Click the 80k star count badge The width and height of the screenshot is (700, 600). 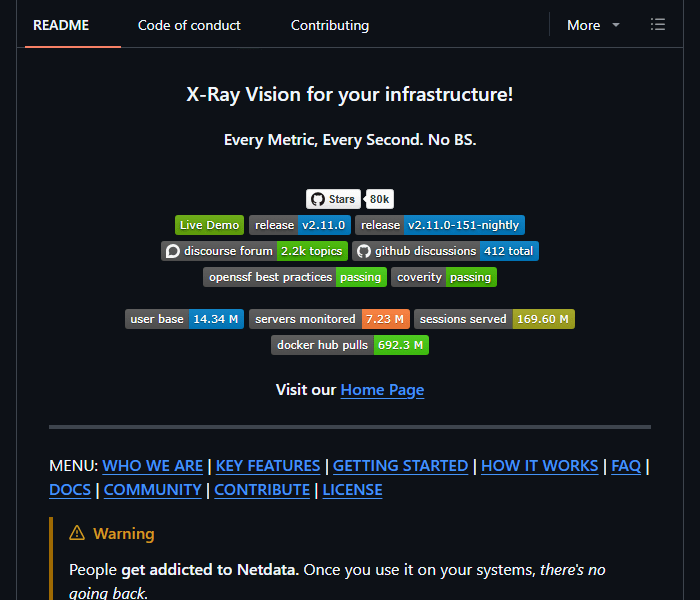(x=379, y=199)
